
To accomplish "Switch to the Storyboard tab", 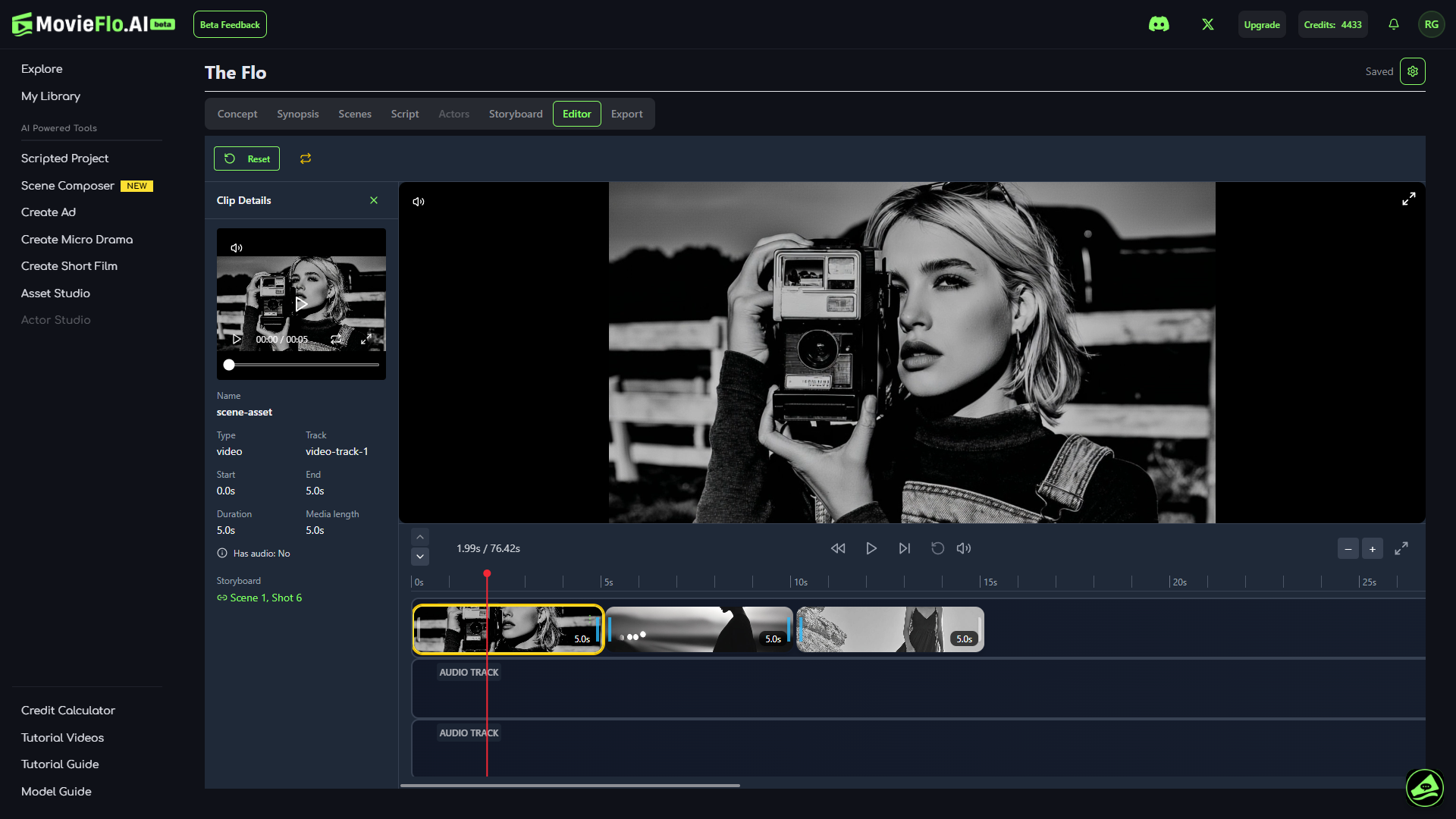I will [516, 114].
